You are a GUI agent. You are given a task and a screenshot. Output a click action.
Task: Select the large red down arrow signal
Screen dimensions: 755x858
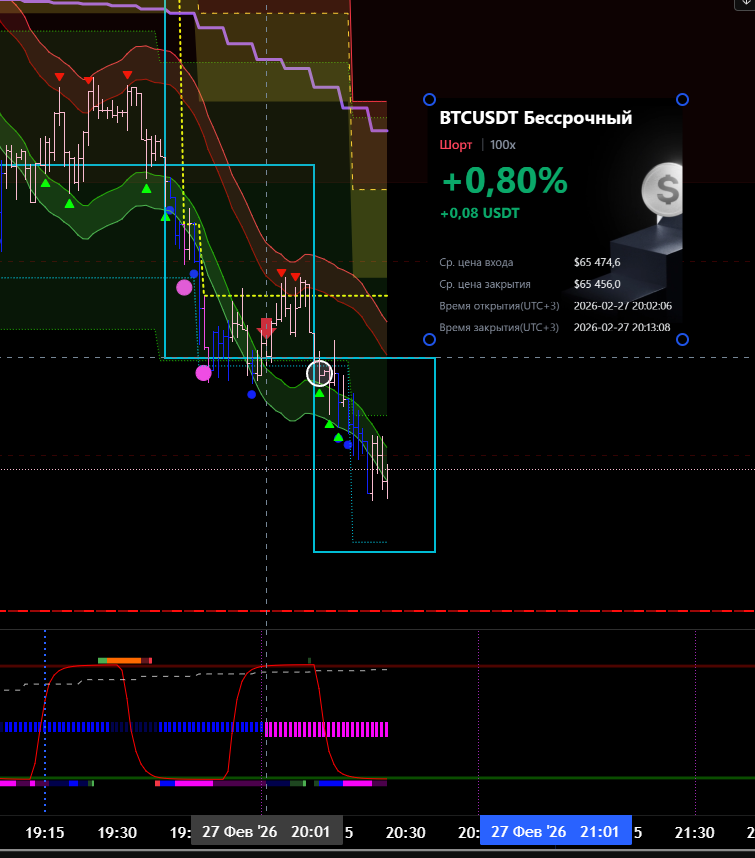266,327
